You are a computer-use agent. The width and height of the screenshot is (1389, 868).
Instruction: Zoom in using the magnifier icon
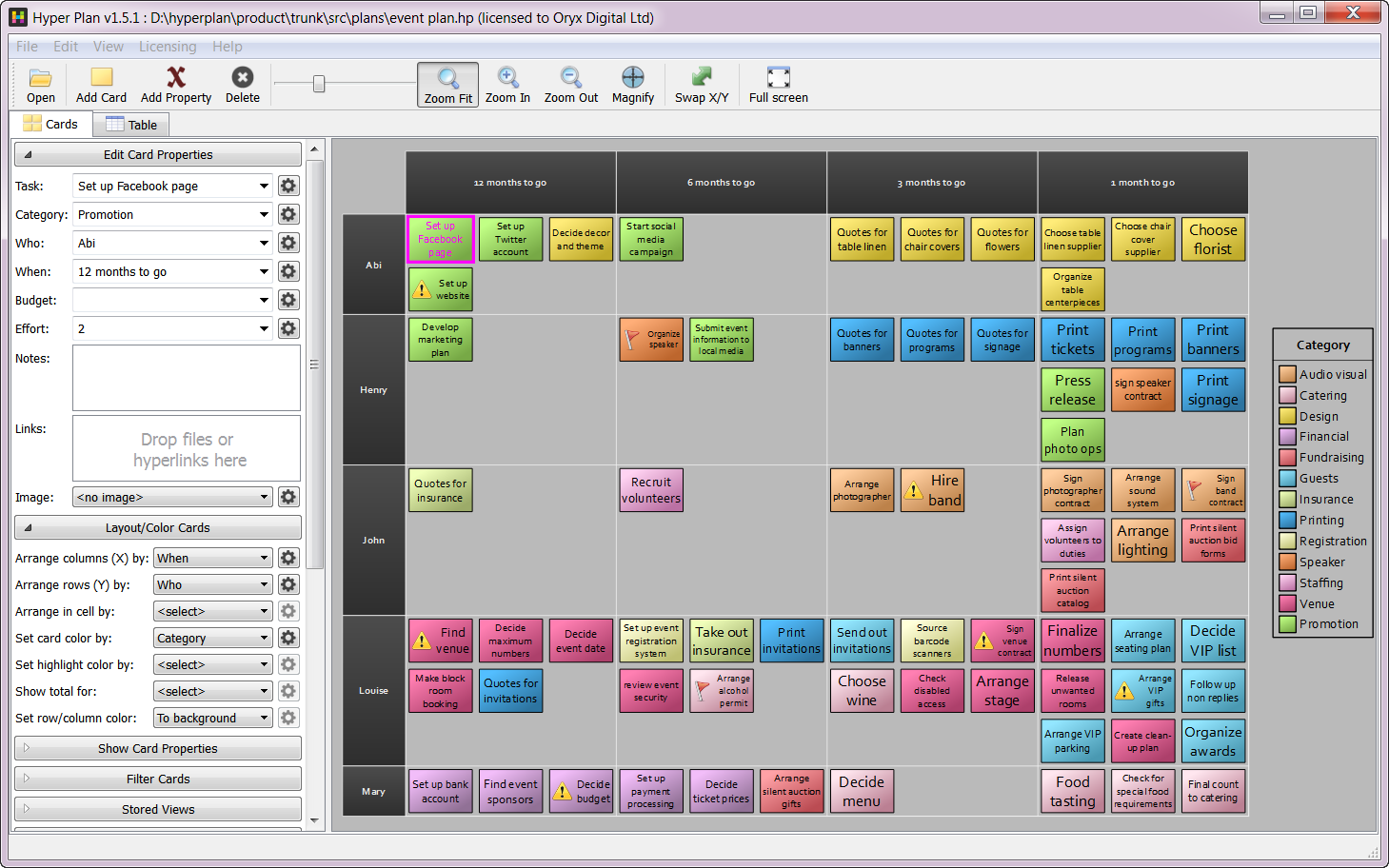coord(507,78)
